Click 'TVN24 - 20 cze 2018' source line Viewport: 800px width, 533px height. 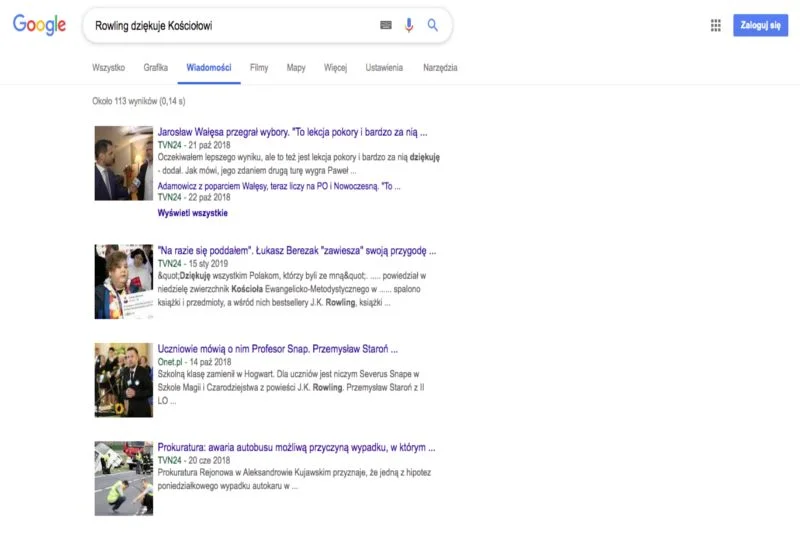(x=194, y=461)
